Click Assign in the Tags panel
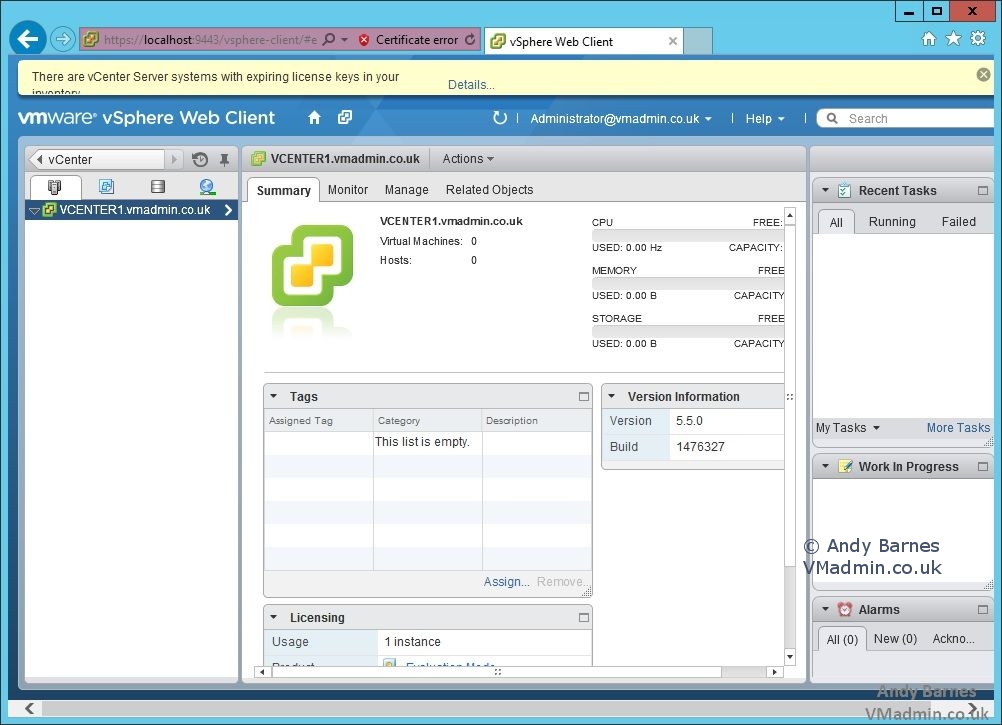The image size is (1002, 725). coord(506,581)
